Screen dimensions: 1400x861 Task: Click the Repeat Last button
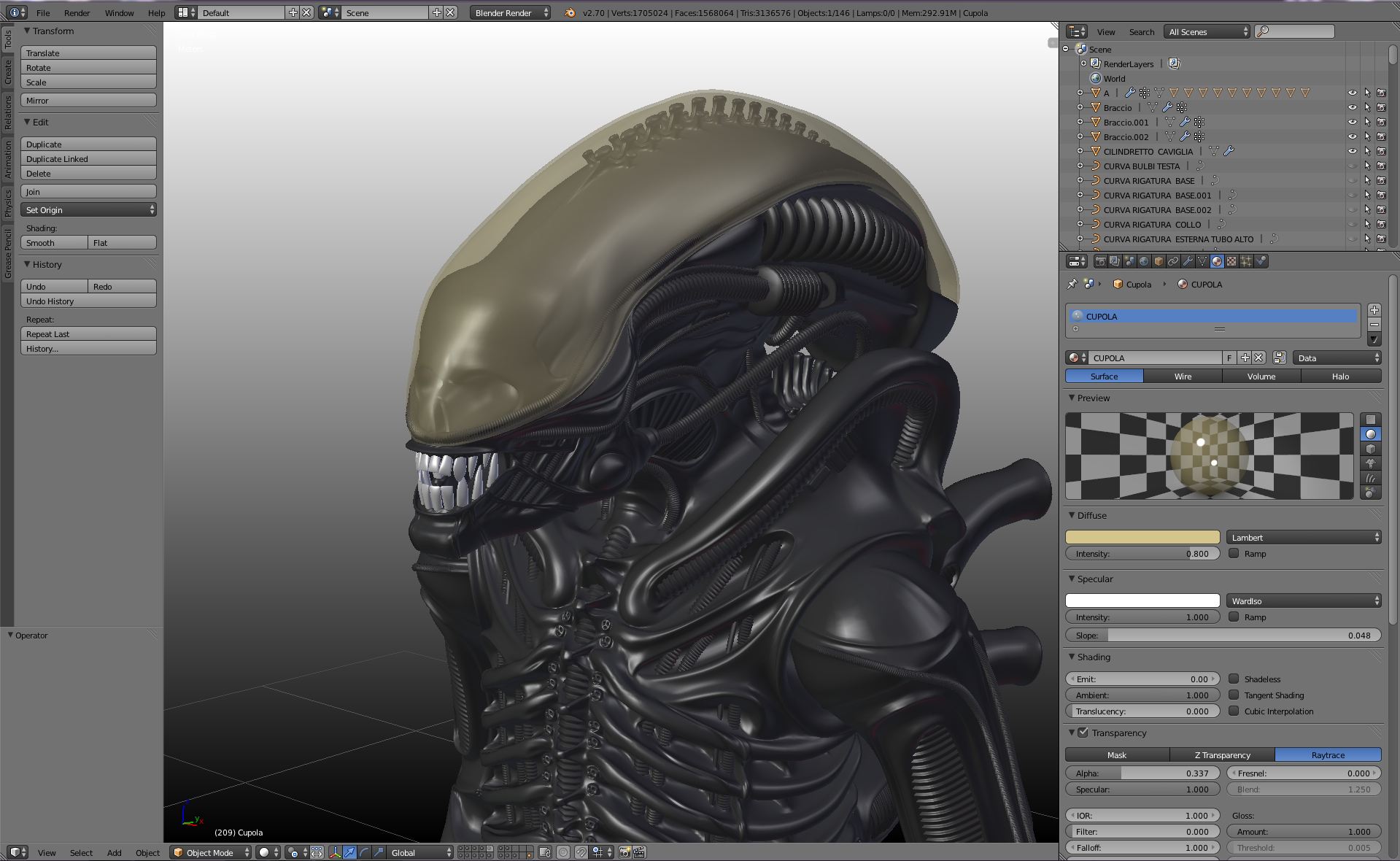point(88,333)
